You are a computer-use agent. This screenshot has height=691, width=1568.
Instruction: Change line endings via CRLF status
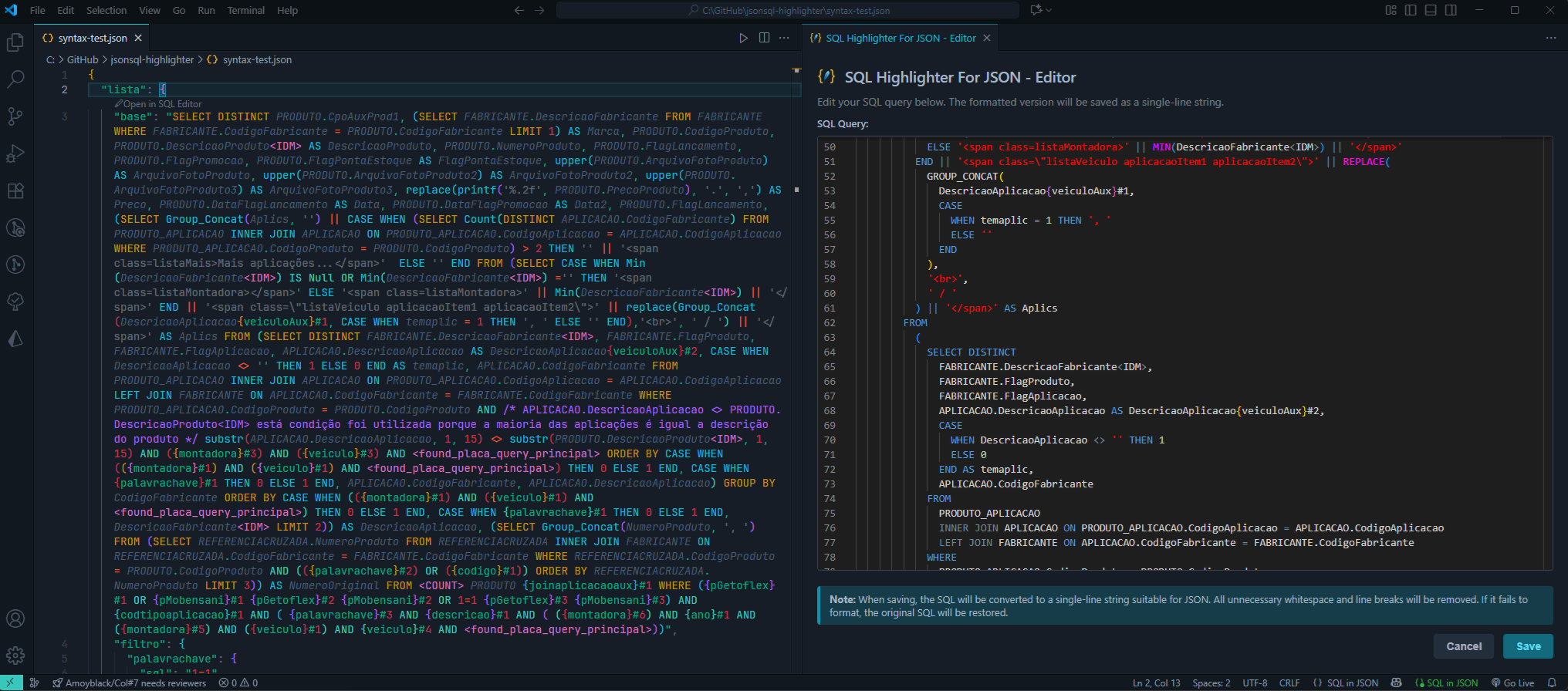coord(1289,683)
